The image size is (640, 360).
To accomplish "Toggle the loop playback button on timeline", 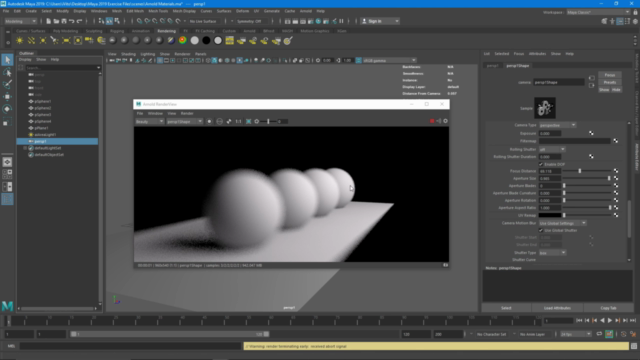I will click(599, 334).
